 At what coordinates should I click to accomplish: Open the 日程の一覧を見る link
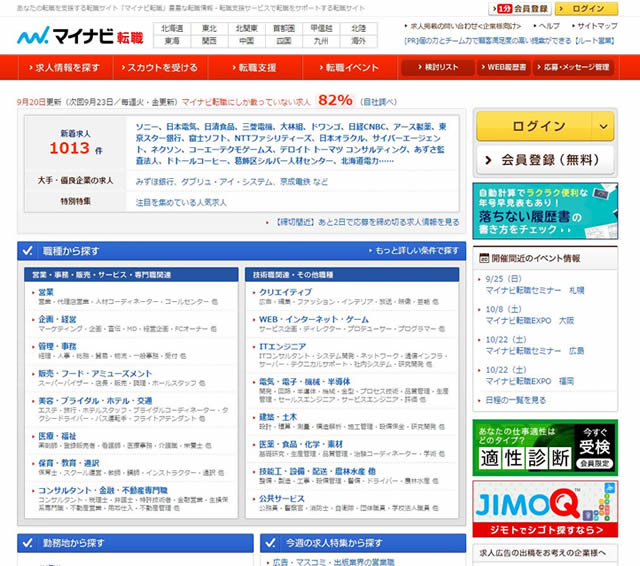tap(515, 400)
